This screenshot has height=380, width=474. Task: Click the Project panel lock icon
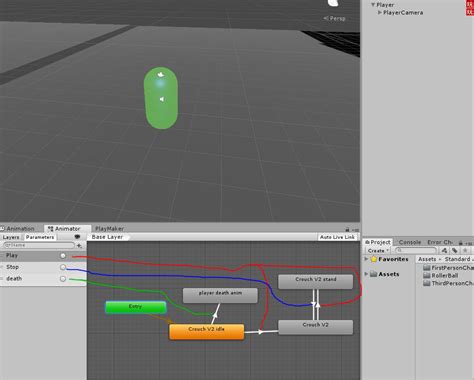click(x=460, y=243)
